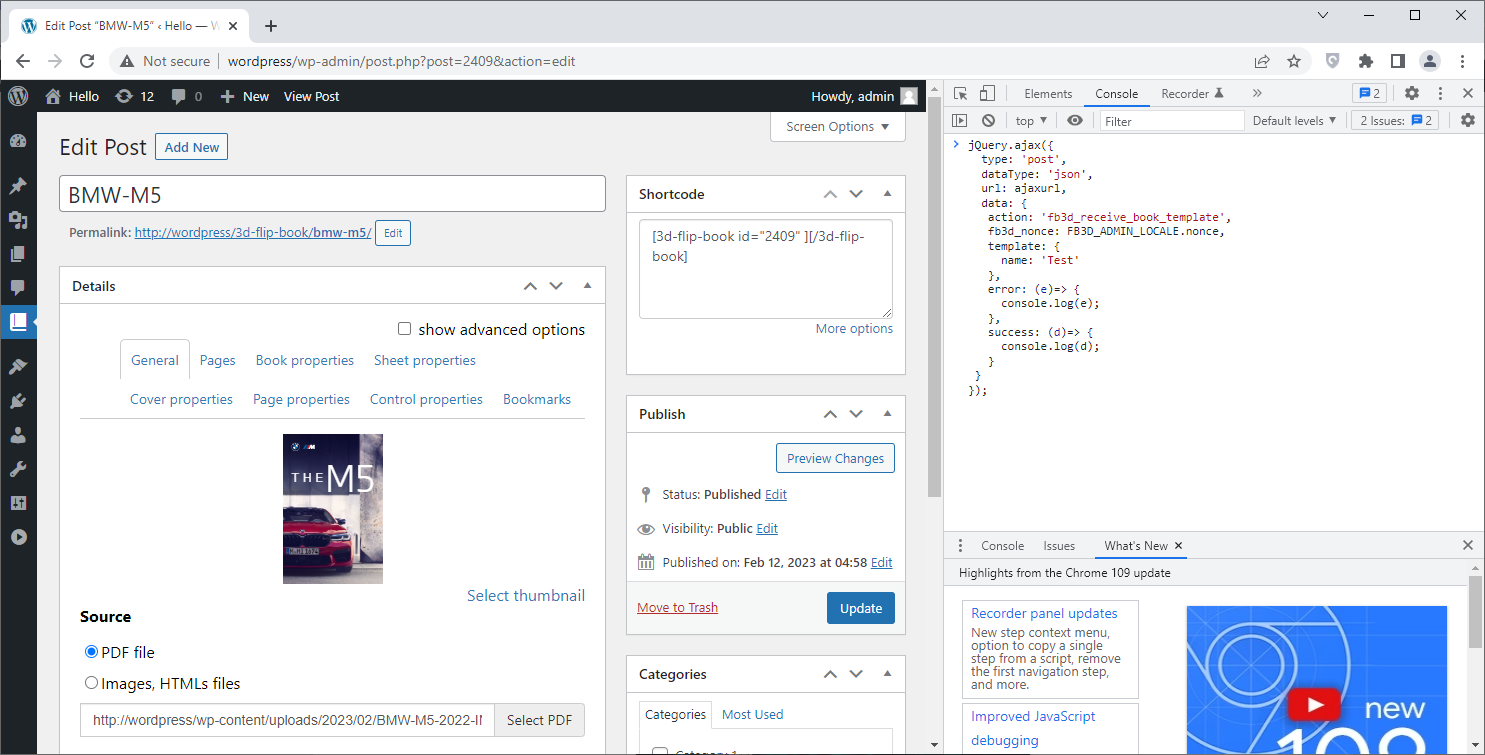Click the post title field BMW-M5
This screenshot has width=1485, height=755.
click(333, 194)
